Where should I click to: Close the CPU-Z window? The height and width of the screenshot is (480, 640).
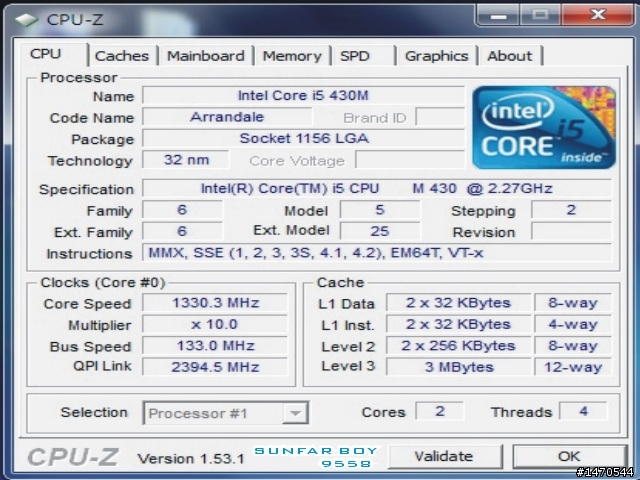(598, 16)
